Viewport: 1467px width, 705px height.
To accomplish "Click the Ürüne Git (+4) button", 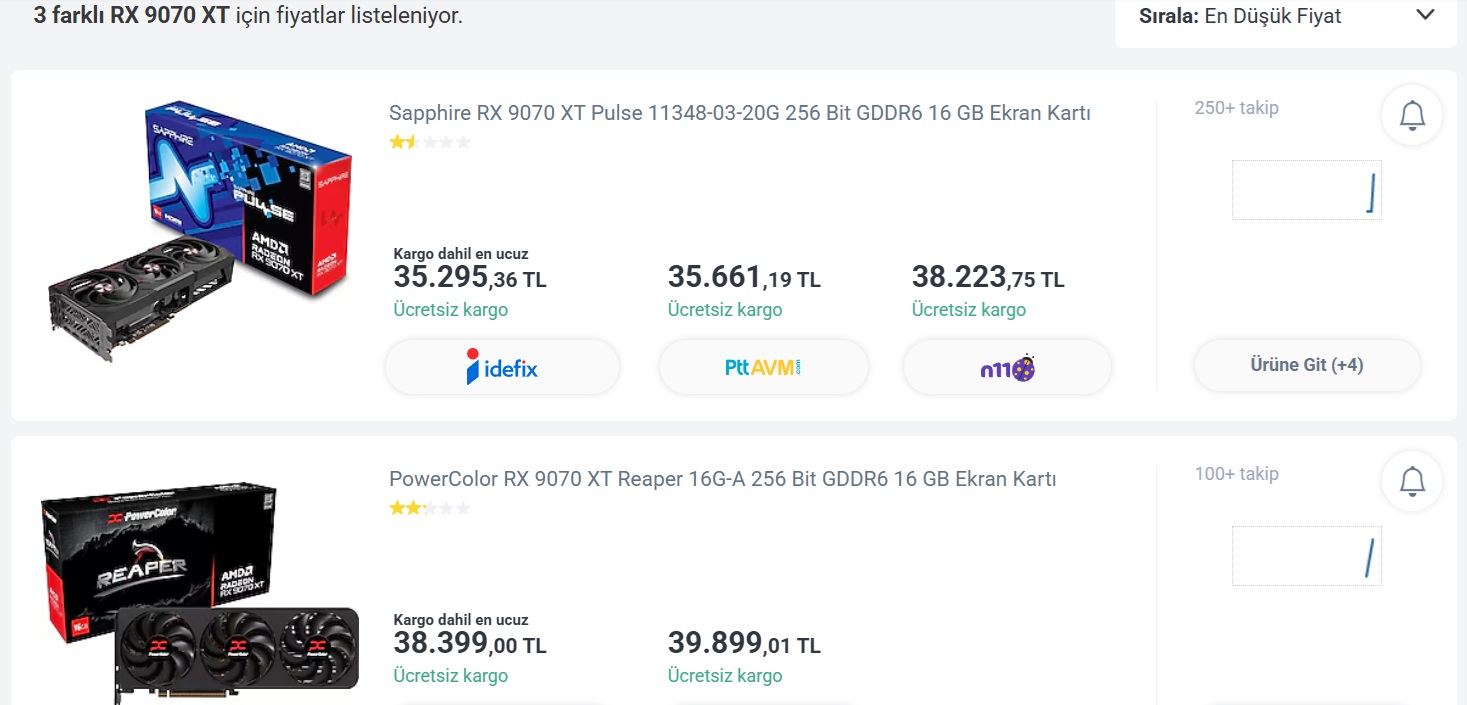I will coord(1306,365).
